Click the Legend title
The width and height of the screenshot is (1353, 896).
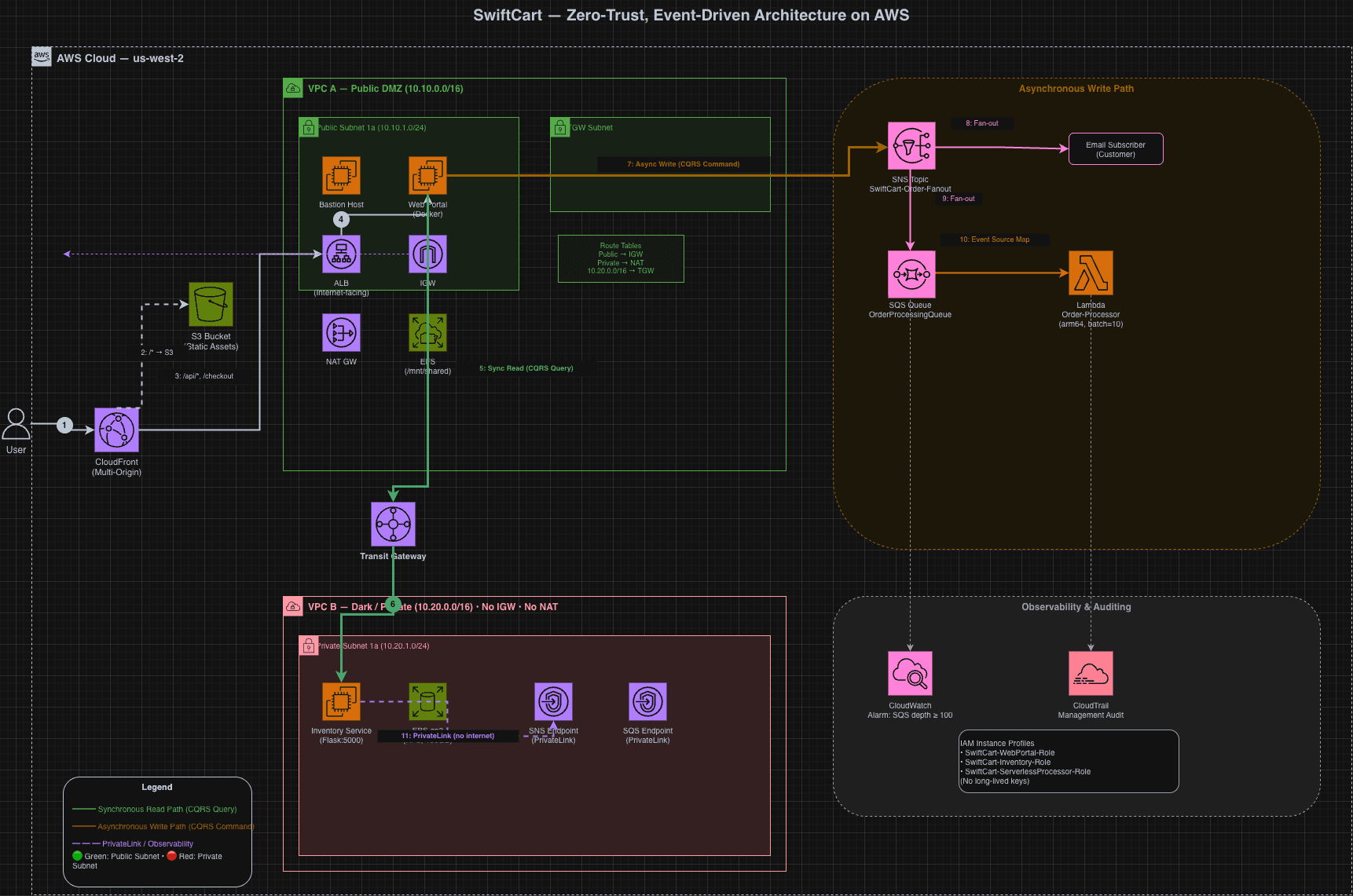pos(157,787)
